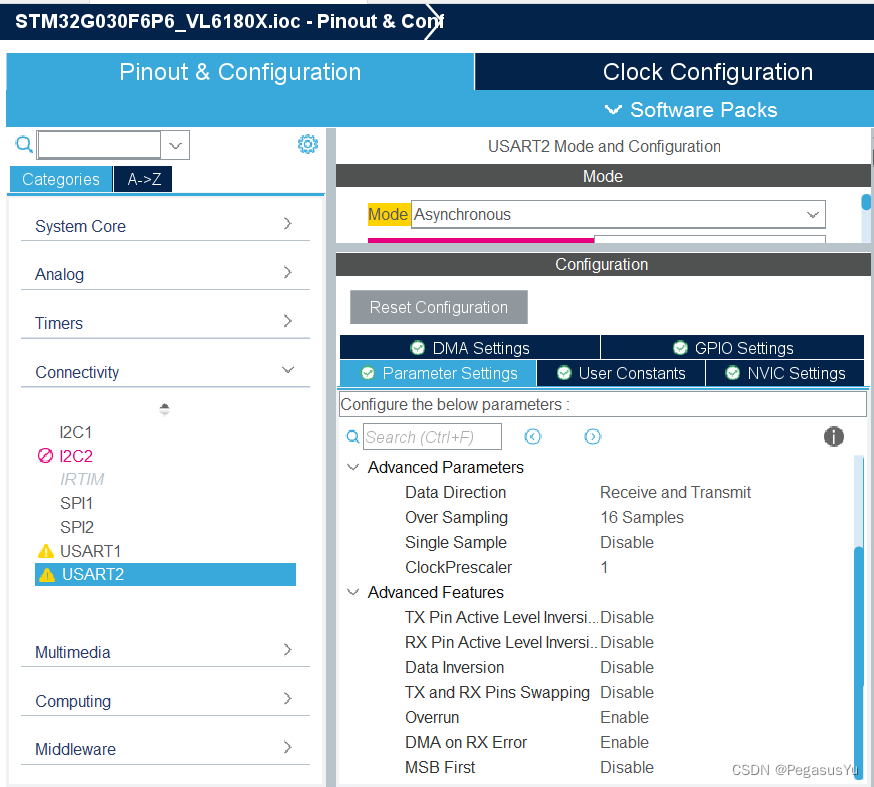Collapse the Advanced Parameters group
The height and width of the screenshot is (787, 874).
pyautogui.click(x=353, y=467)
